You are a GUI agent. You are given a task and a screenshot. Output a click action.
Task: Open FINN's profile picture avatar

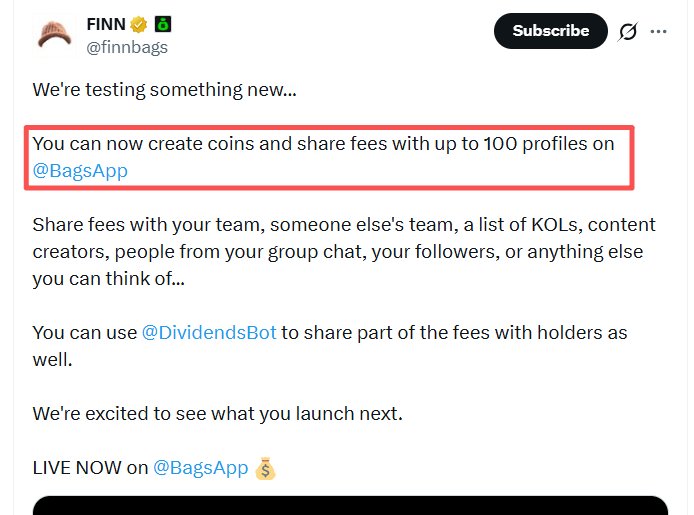click(x=54, y=35)
